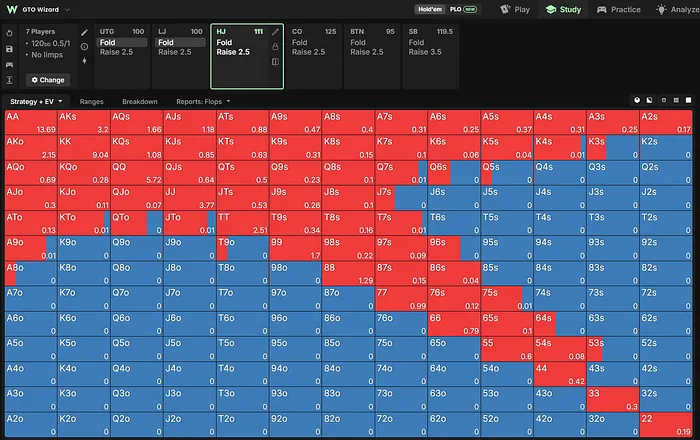The width and height of the screenshot is (700, 440).
Task: Click the Change settings button
Action: [48, 80]
